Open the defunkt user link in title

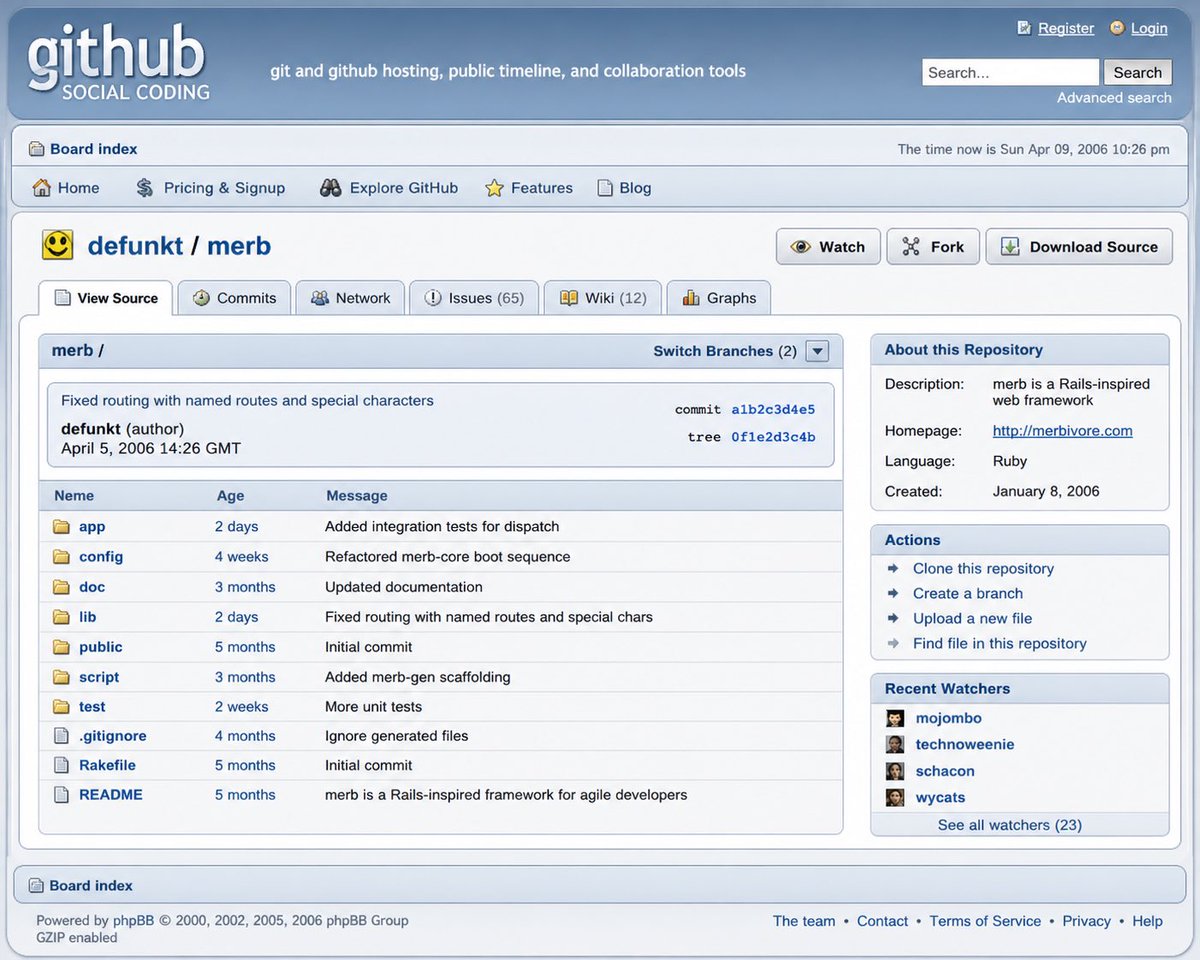[135, 246]
